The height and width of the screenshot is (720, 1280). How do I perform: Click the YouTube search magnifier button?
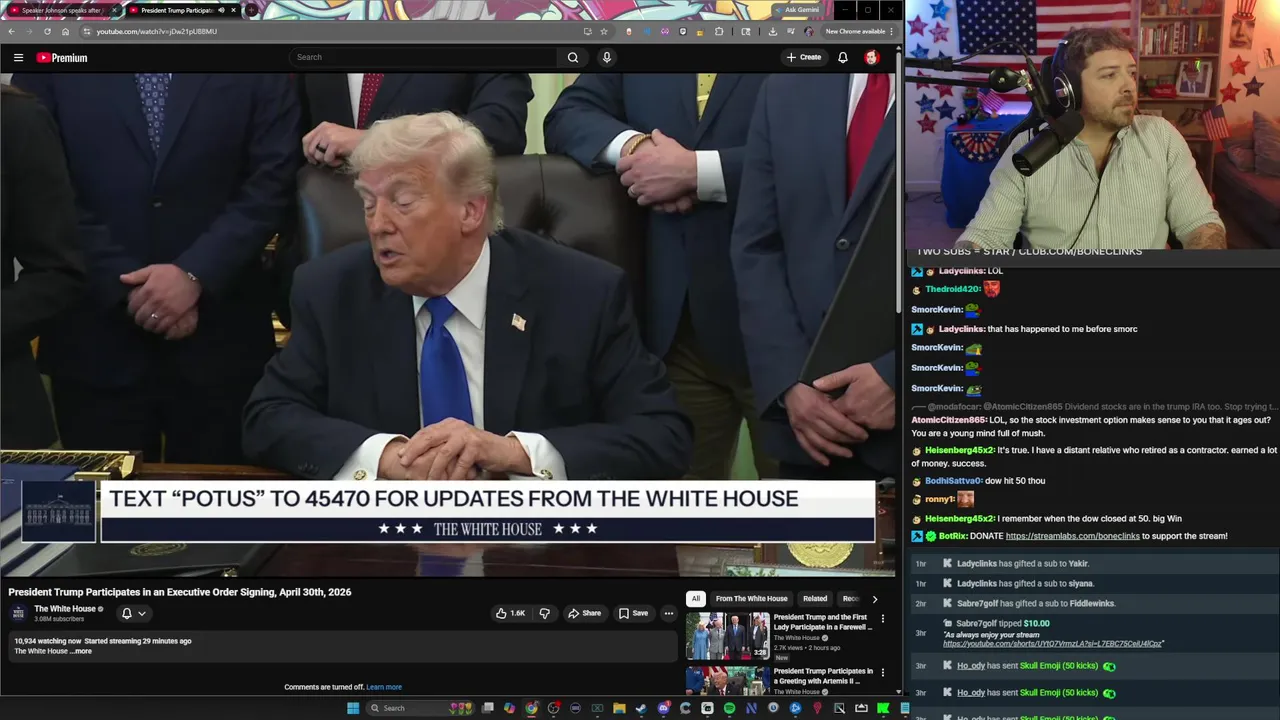(573, 57)
